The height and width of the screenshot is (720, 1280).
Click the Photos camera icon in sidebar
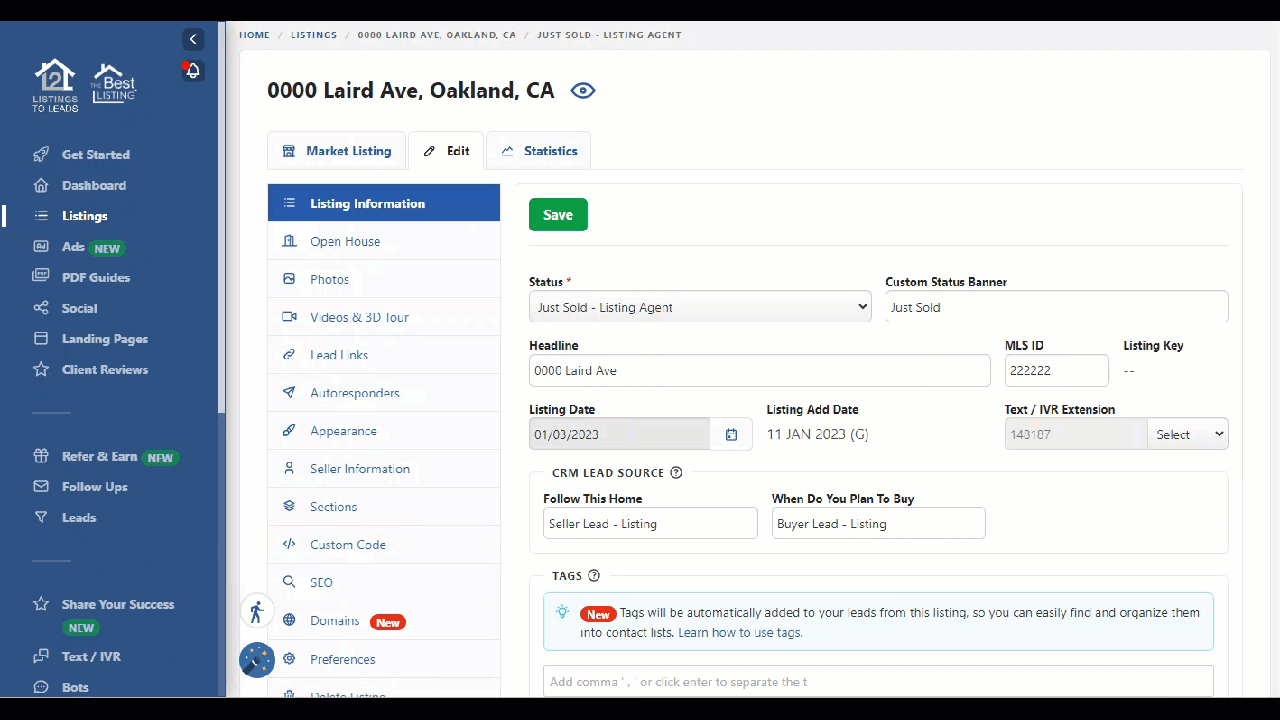289,279
